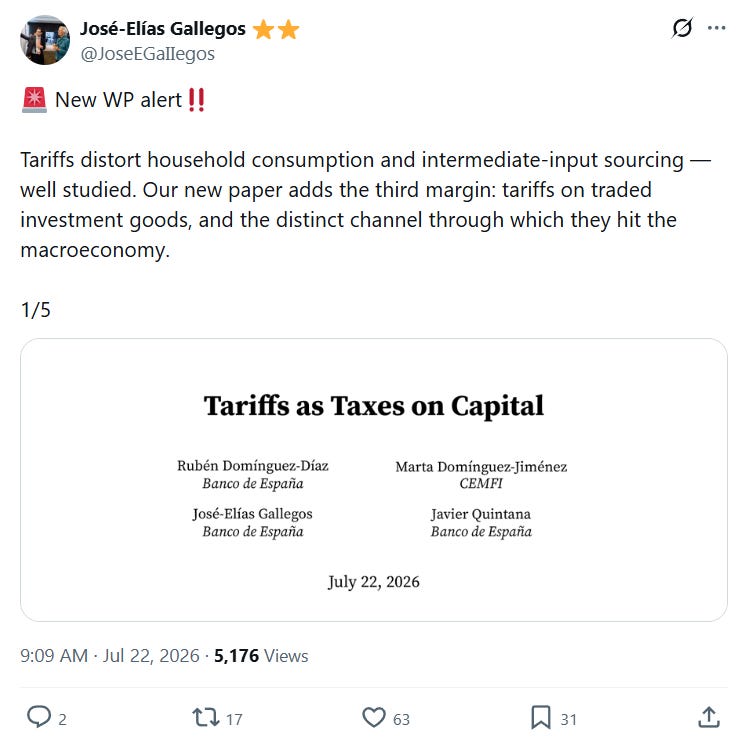Click the gold stars next to the name
Image resolution: width=748 pixels, height=742 pixels.
coord(276,30)
